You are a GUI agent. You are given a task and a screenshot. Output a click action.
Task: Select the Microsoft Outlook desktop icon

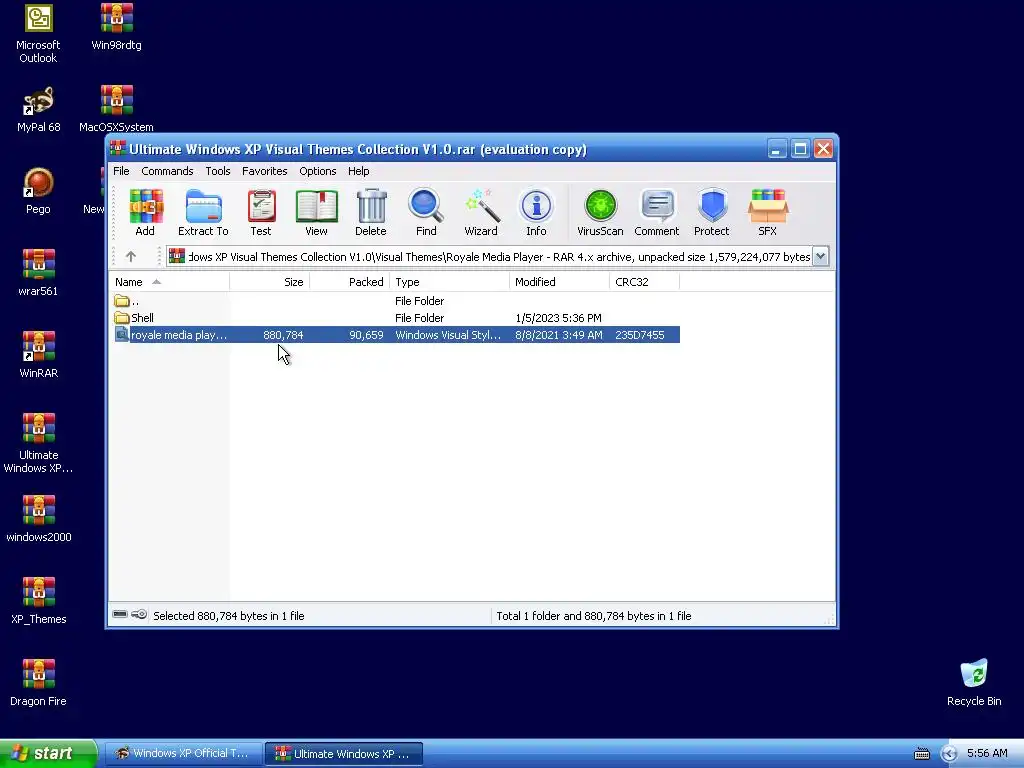point(38,34)
